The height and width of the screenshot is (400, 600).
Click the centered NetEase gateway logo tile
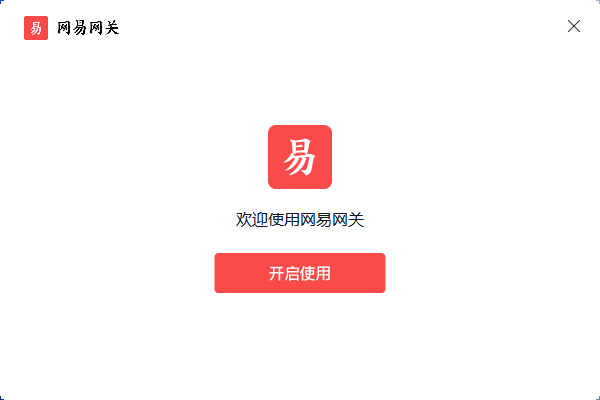pos(300,157)
